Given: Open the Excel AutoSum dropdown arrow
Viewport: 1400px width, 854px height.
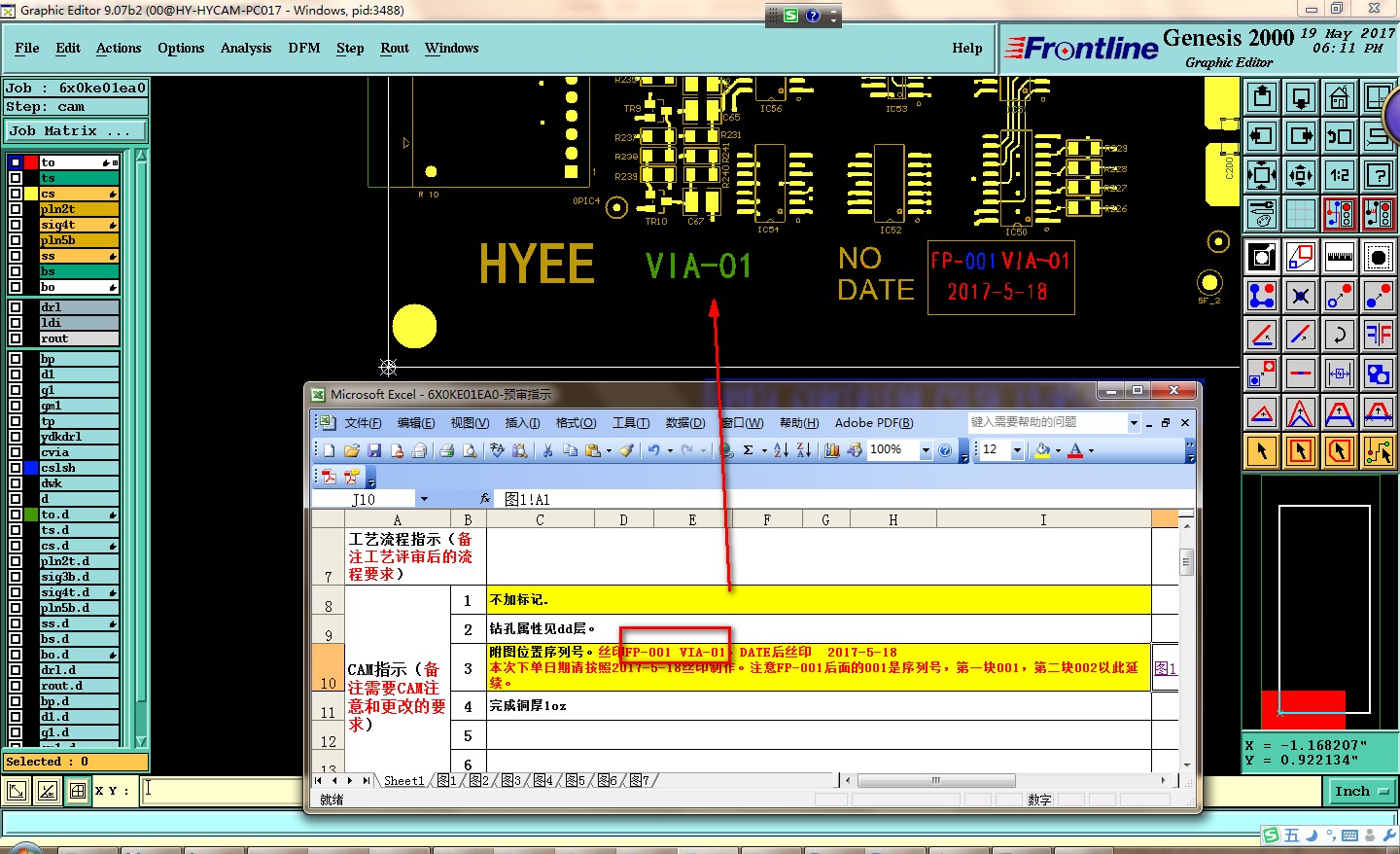Looking at the screenshot, I should tap(764, 450).
